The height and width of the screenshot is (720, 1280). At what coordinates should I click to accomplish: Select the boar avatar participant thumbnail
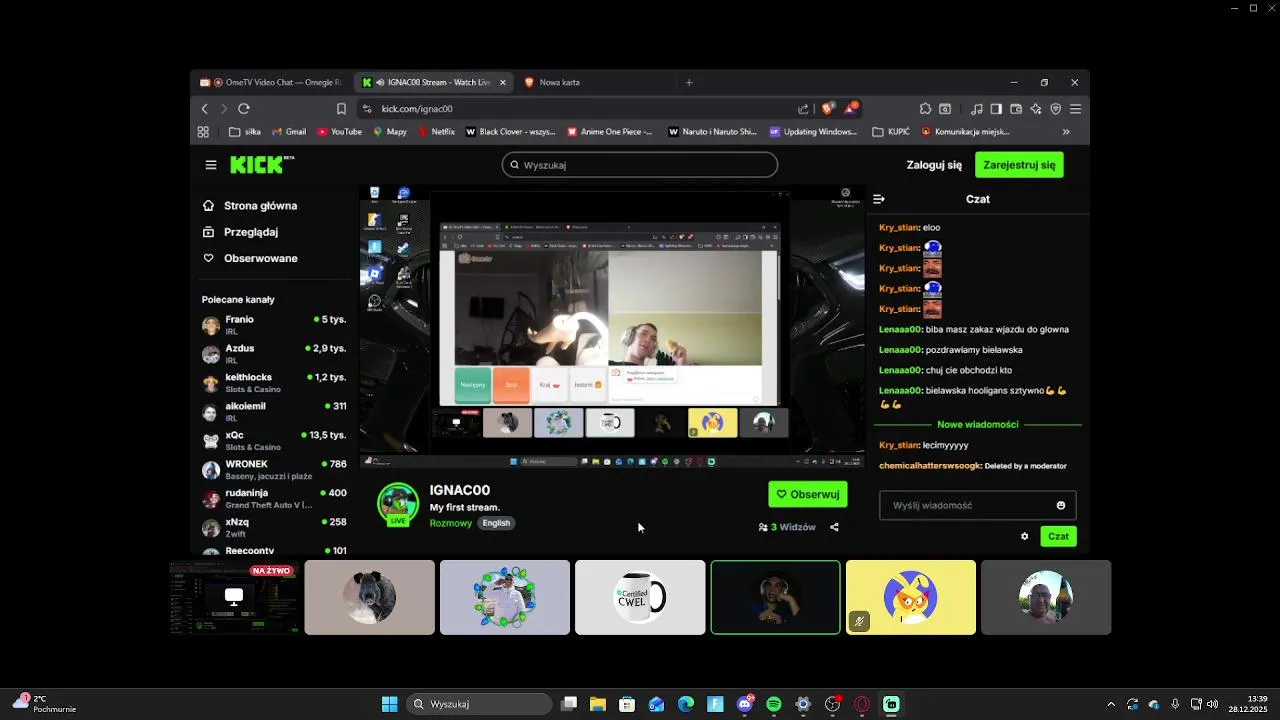(370, 597)
